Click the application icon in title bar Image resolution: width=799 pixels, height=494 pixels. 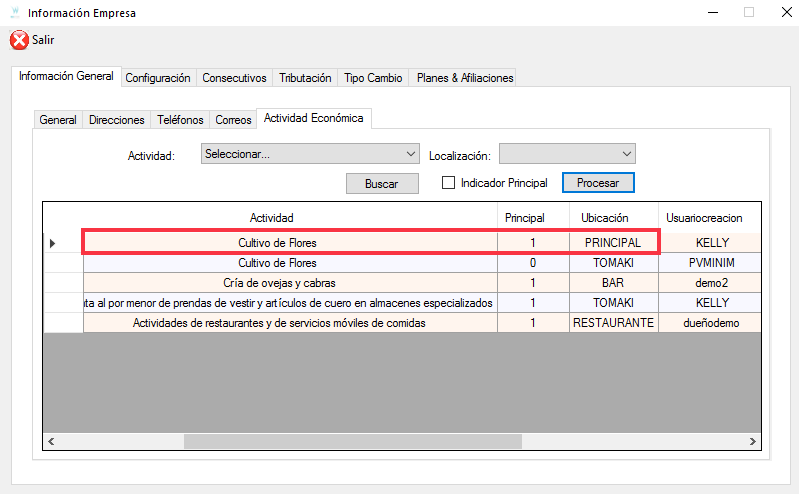point(13,13)
